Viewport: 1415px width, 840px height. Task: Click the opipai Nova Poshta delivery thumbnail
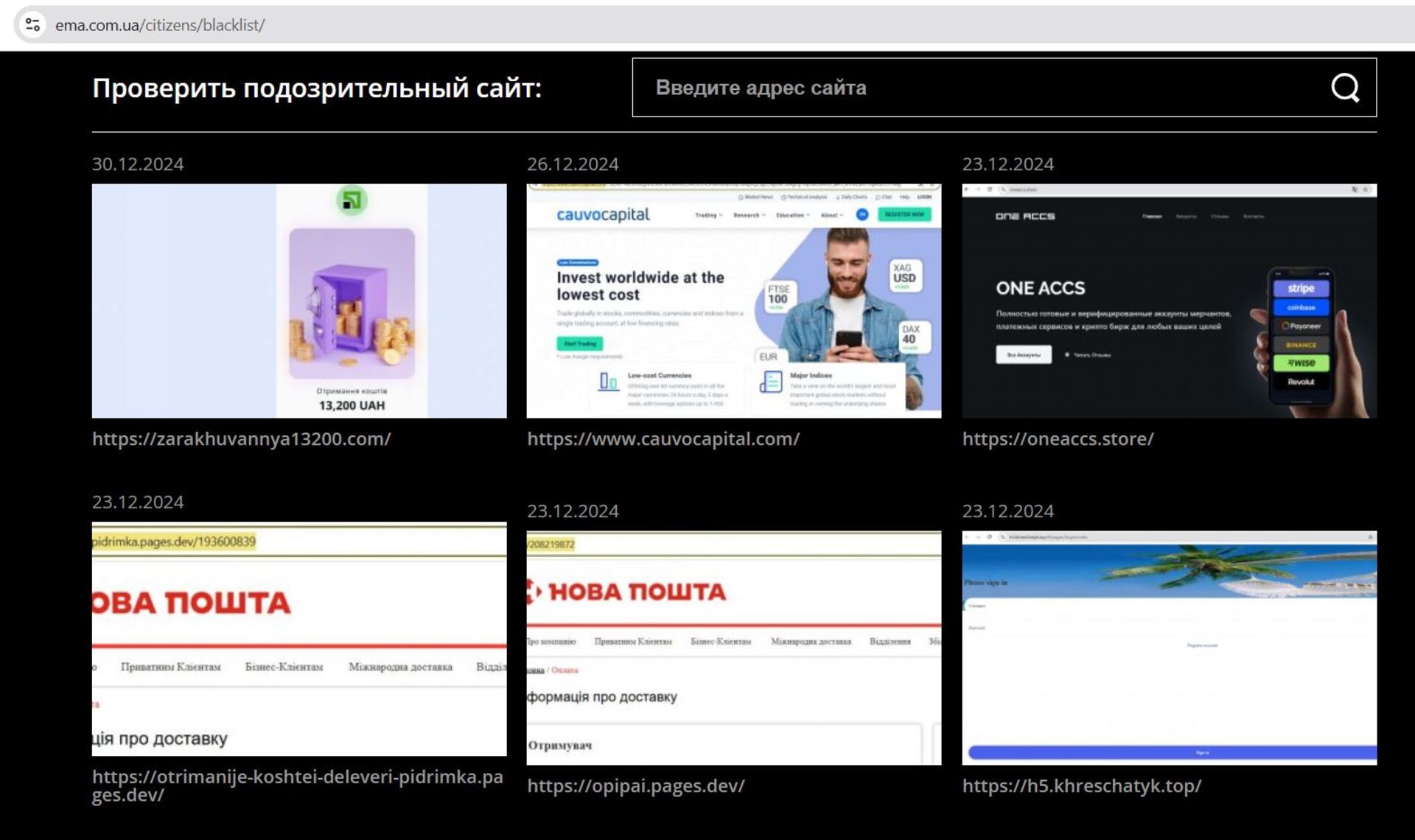(733, 648)
